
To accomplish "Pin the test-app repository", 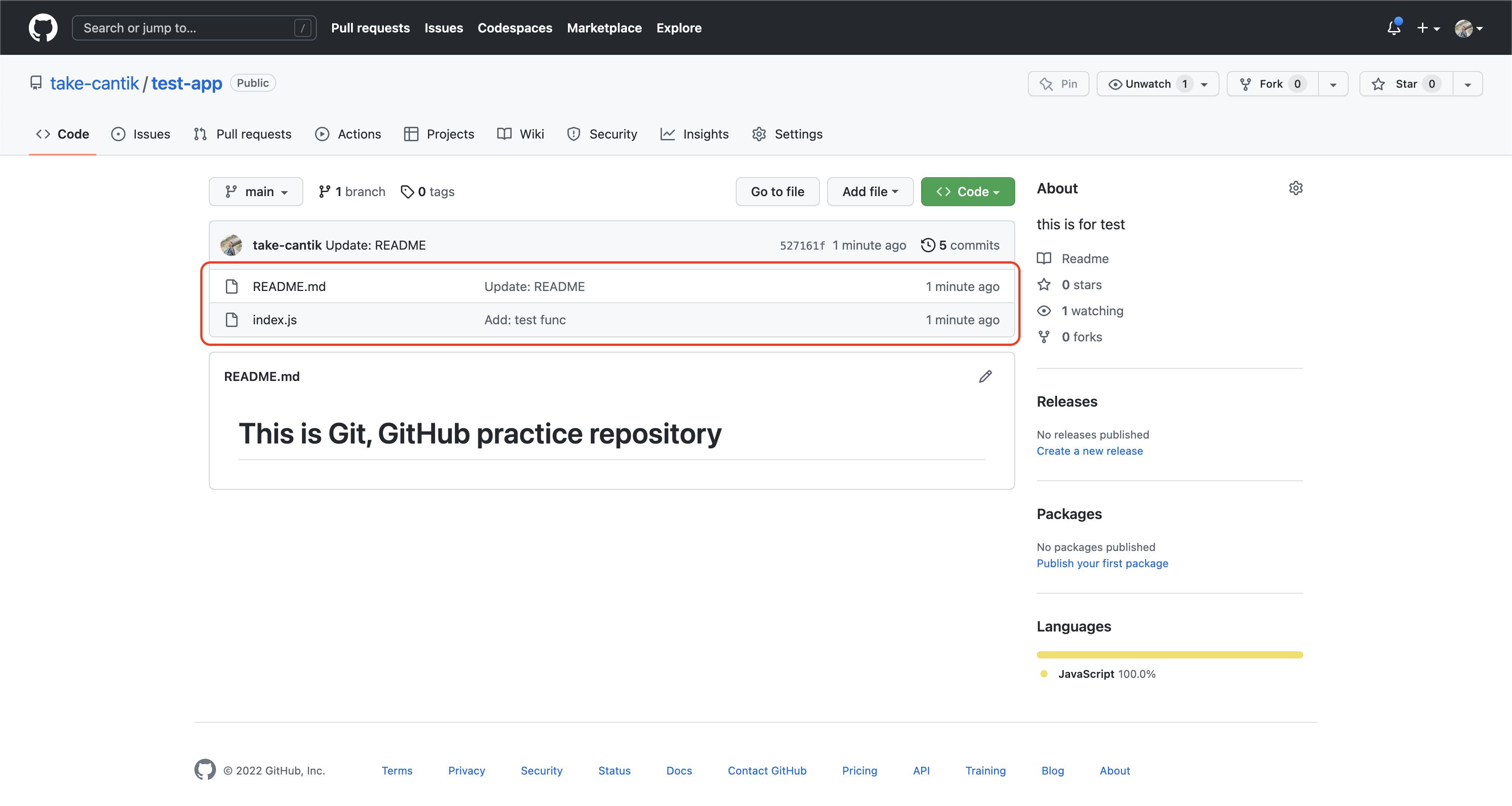I will [x=1058, y=84].
